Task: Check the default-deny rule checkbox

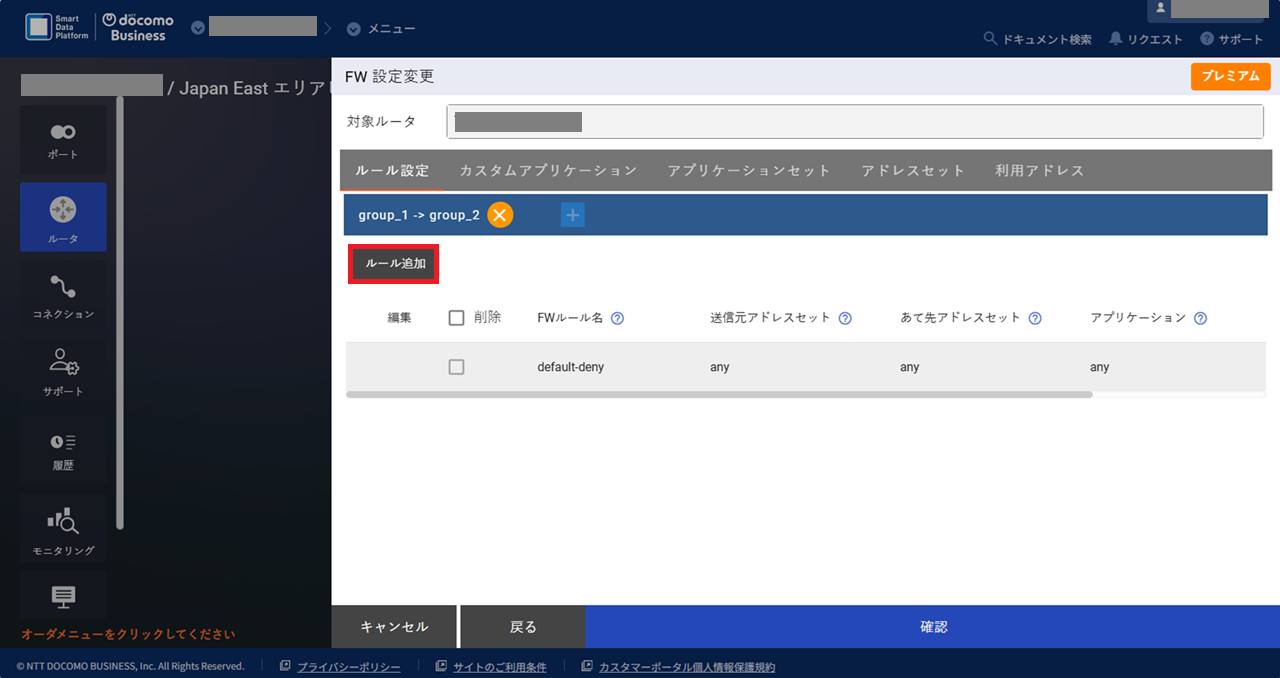Action: [457, 367]
